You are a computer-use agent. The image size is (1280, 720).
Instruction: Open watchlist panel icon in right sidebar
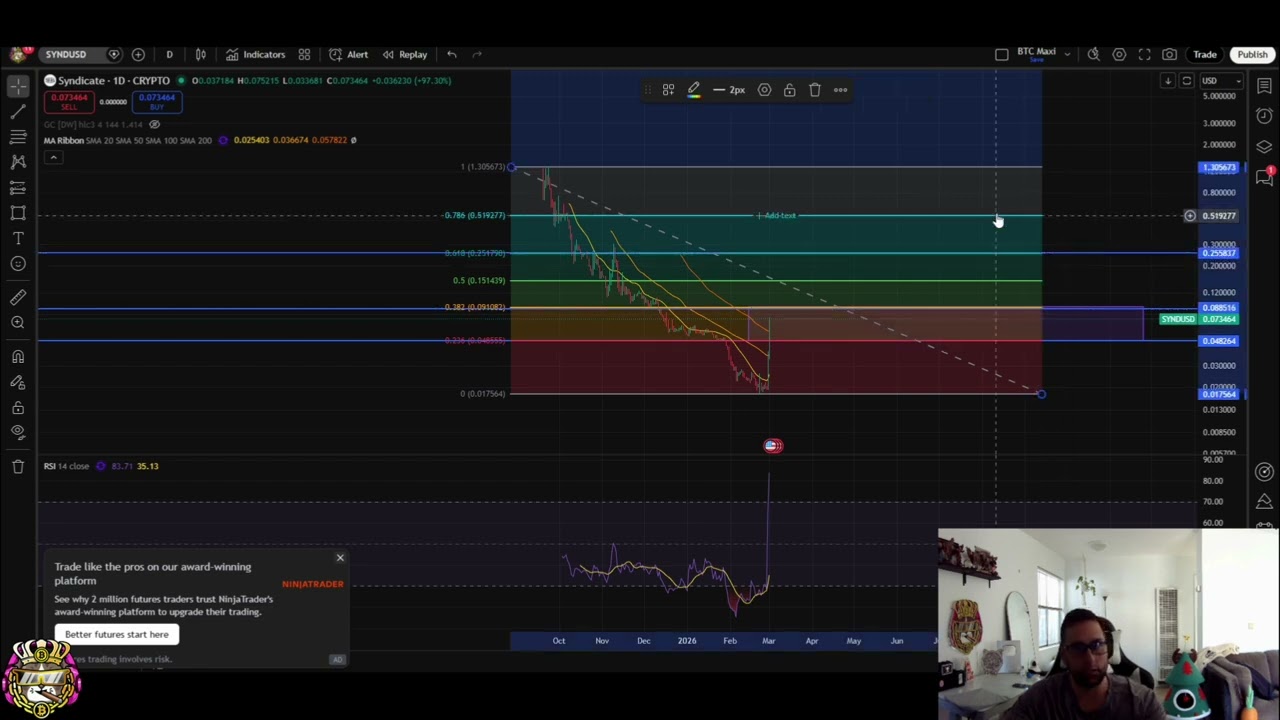(x=1264, y=87)
